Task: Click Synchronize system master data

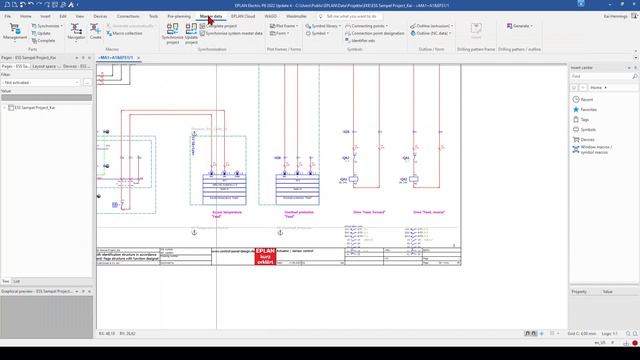Action: point(231,33)
